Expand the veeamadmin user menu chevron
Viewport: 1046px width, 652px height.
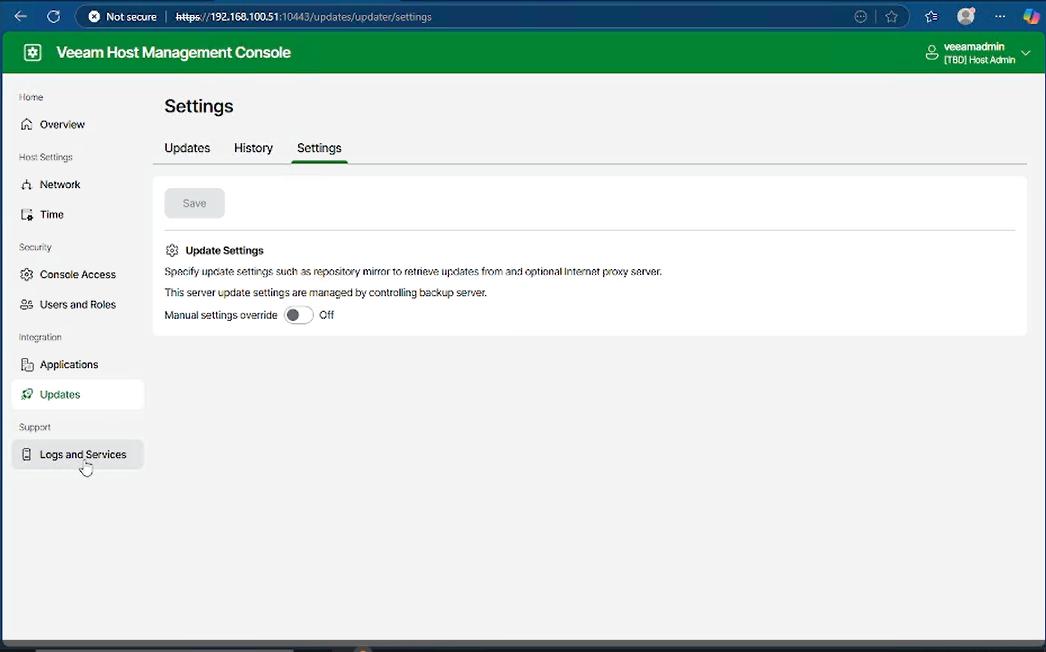[x=1026, y=53]
